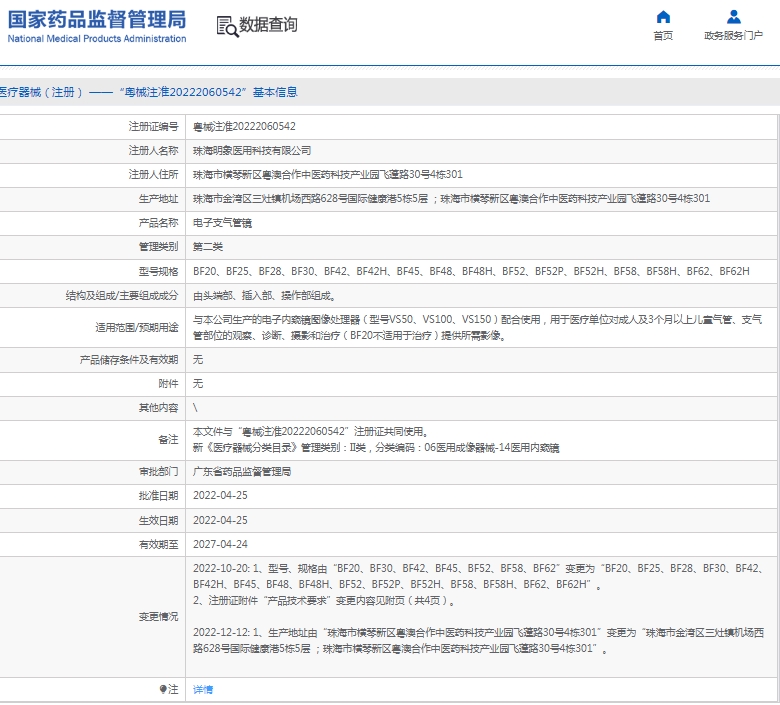Open the 详情 link in the 注 row
The image size is (780, 705).
(x=203, y=690)
